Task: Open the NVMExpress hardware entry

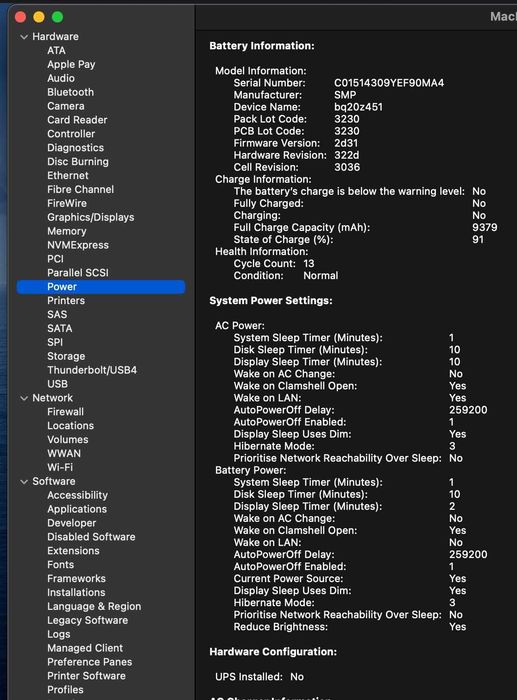Action: 78,245
